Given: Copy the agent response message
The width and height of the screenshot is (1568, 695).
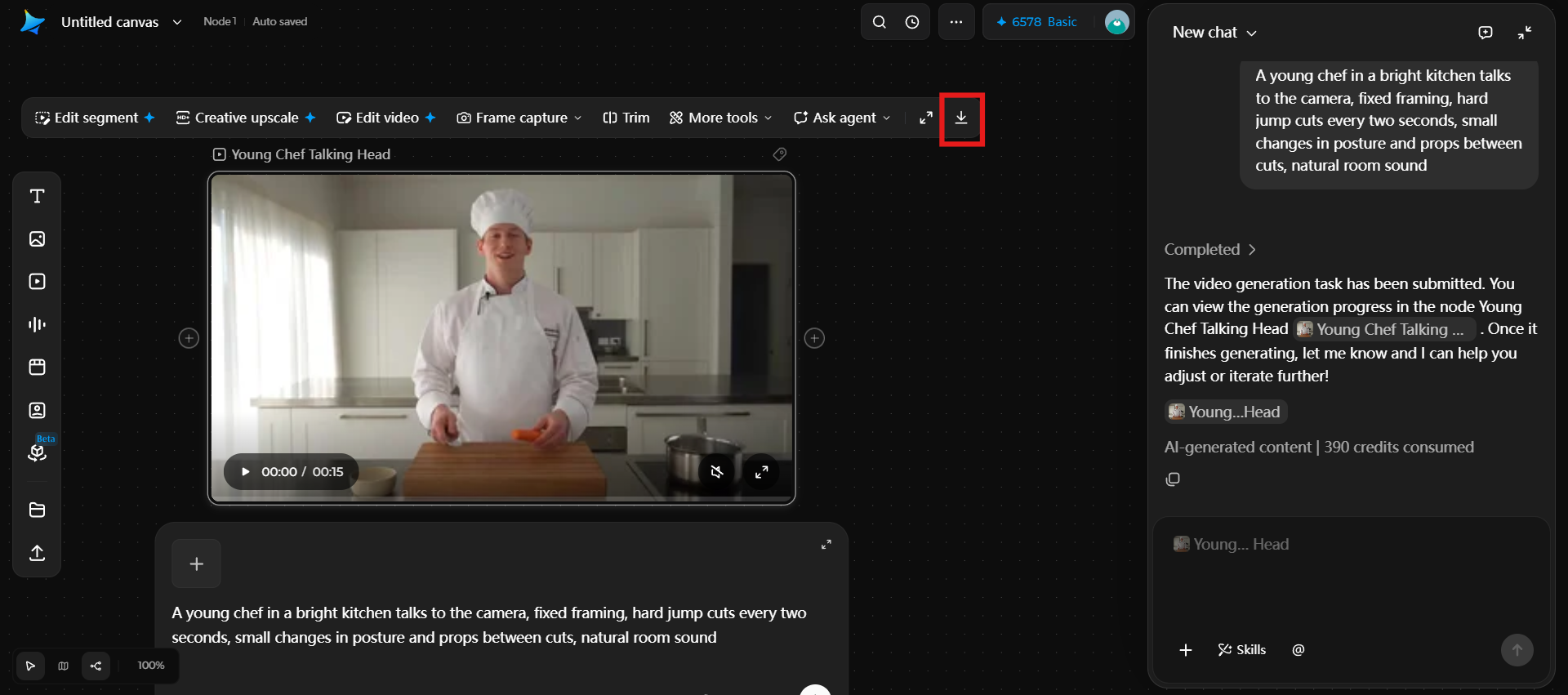Looking at the screenshot, I should [x=1173, y=479].
